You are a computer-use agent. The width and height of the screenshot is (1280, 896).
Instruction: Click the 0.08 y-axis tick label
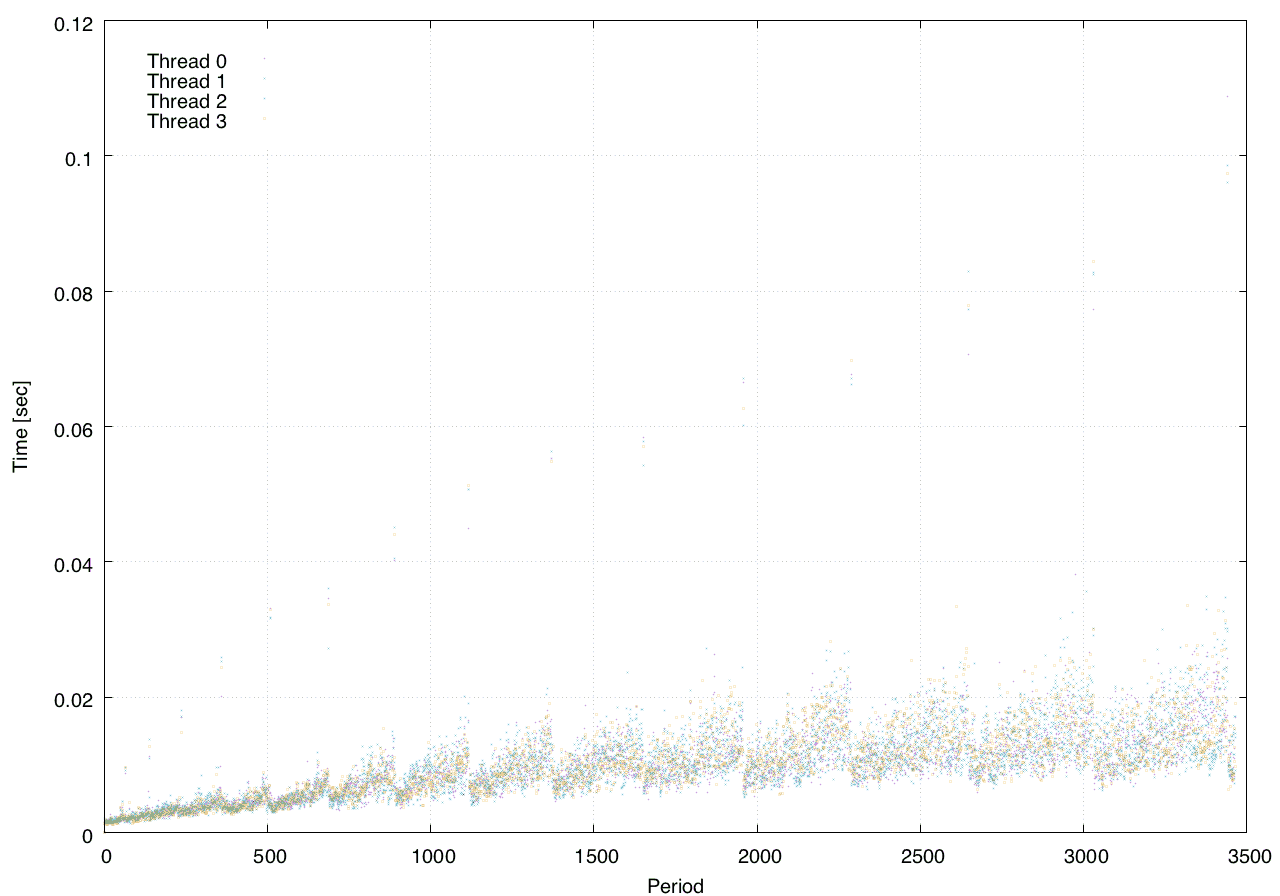72,292
